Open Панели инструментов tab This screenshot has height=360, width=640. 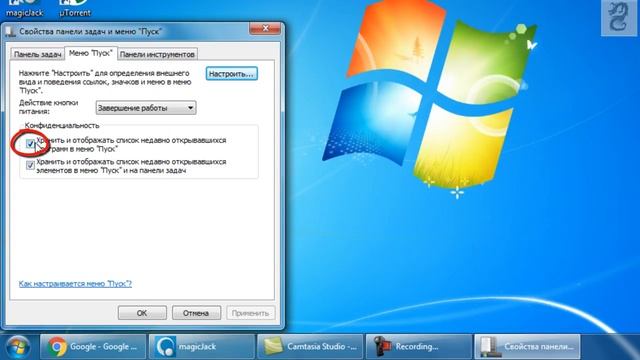[x=157, y=54]
